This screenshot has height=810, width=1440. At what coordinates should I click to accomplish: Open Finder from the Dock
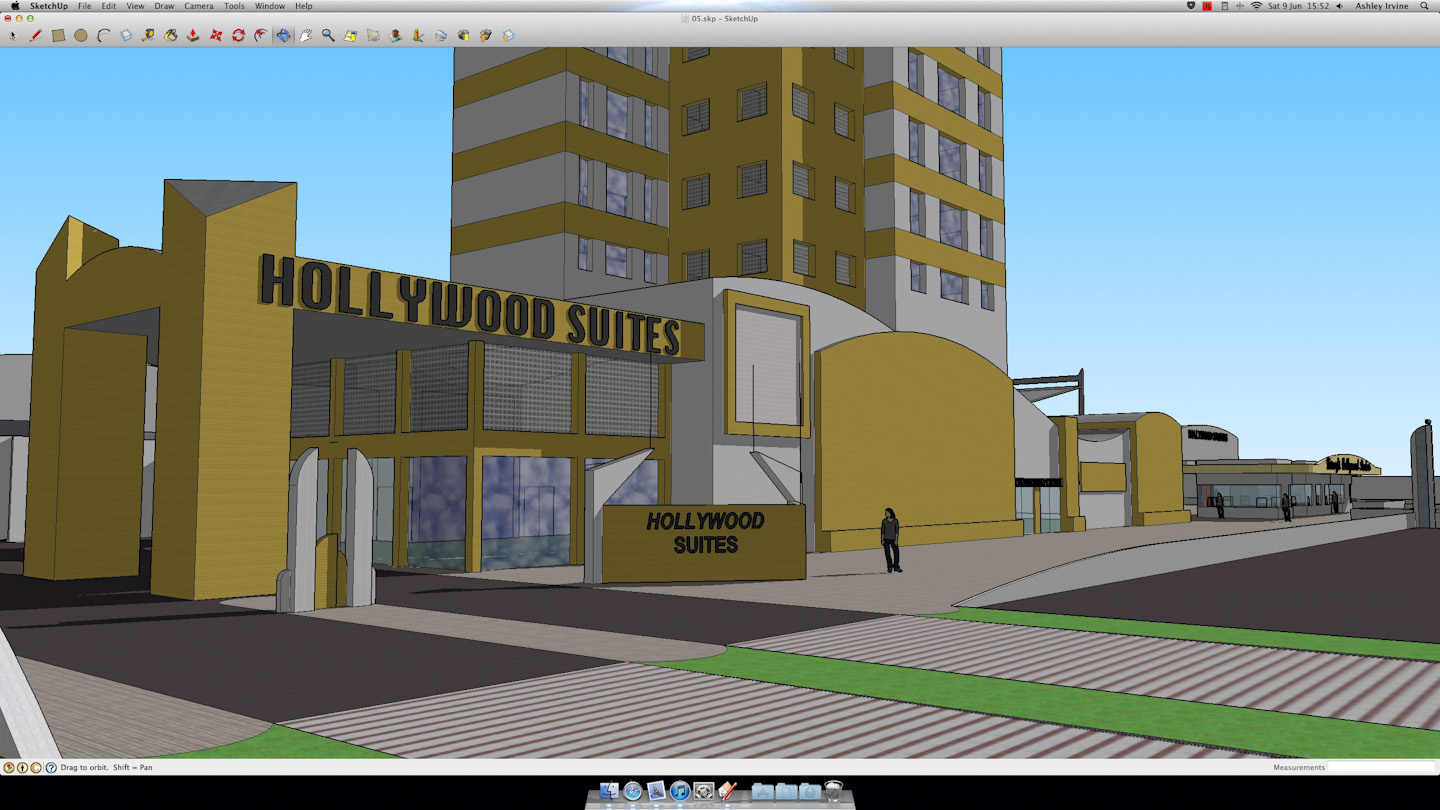(609, 791)
